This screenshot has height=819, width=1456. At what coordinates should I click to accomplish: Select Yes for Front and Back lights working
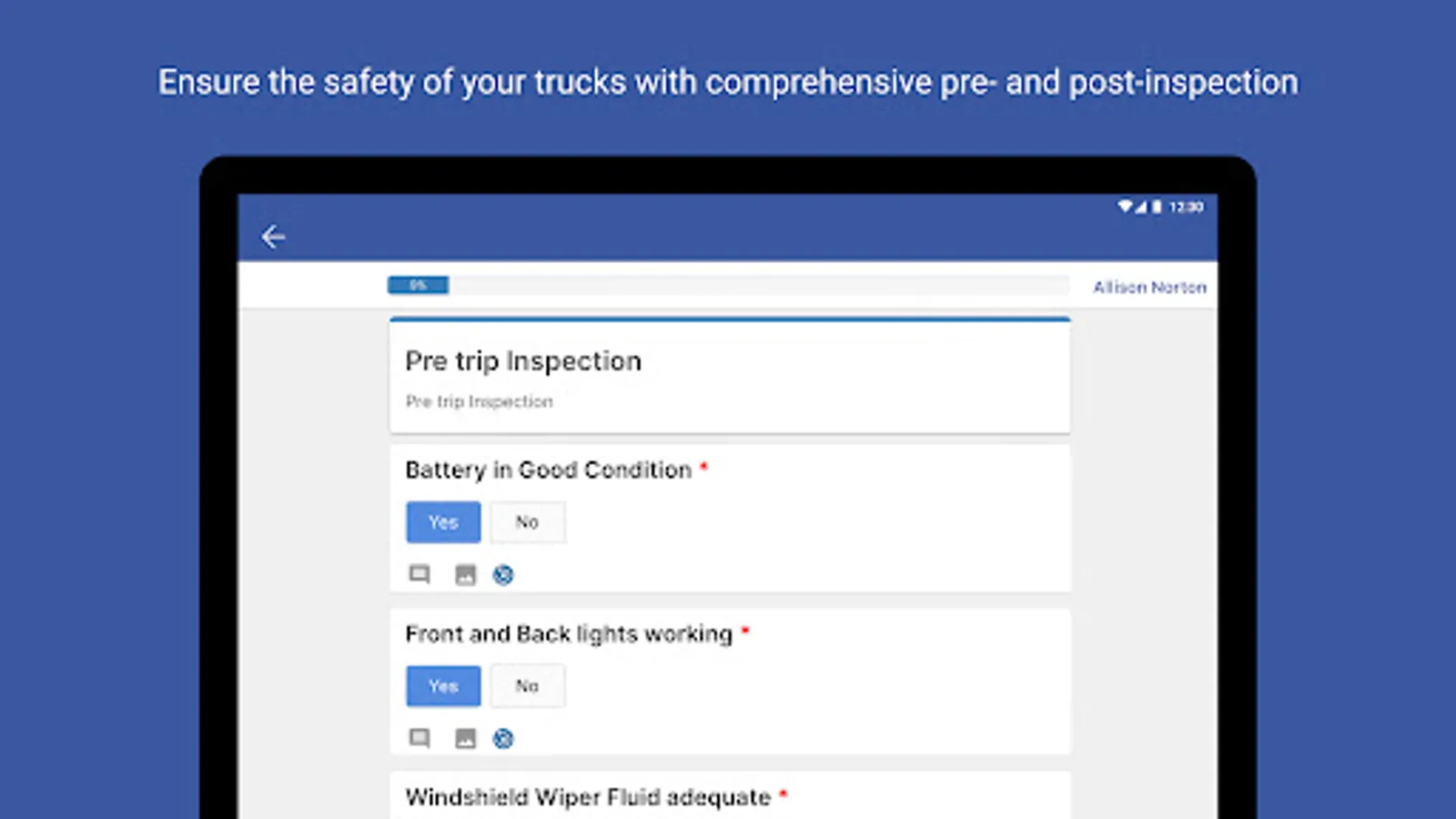(x=443, y=686)
